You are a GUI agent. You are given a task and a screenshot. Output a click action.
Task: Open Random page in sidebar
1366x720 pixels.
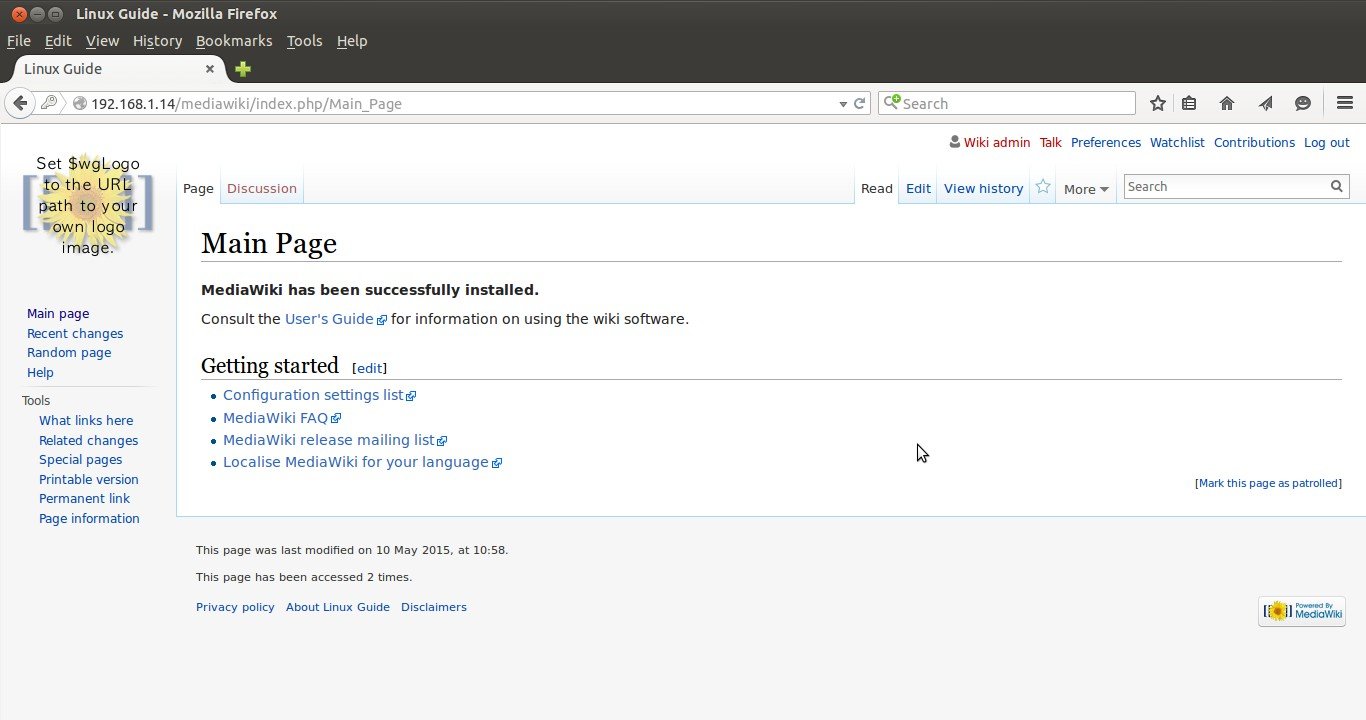[69, 353]
